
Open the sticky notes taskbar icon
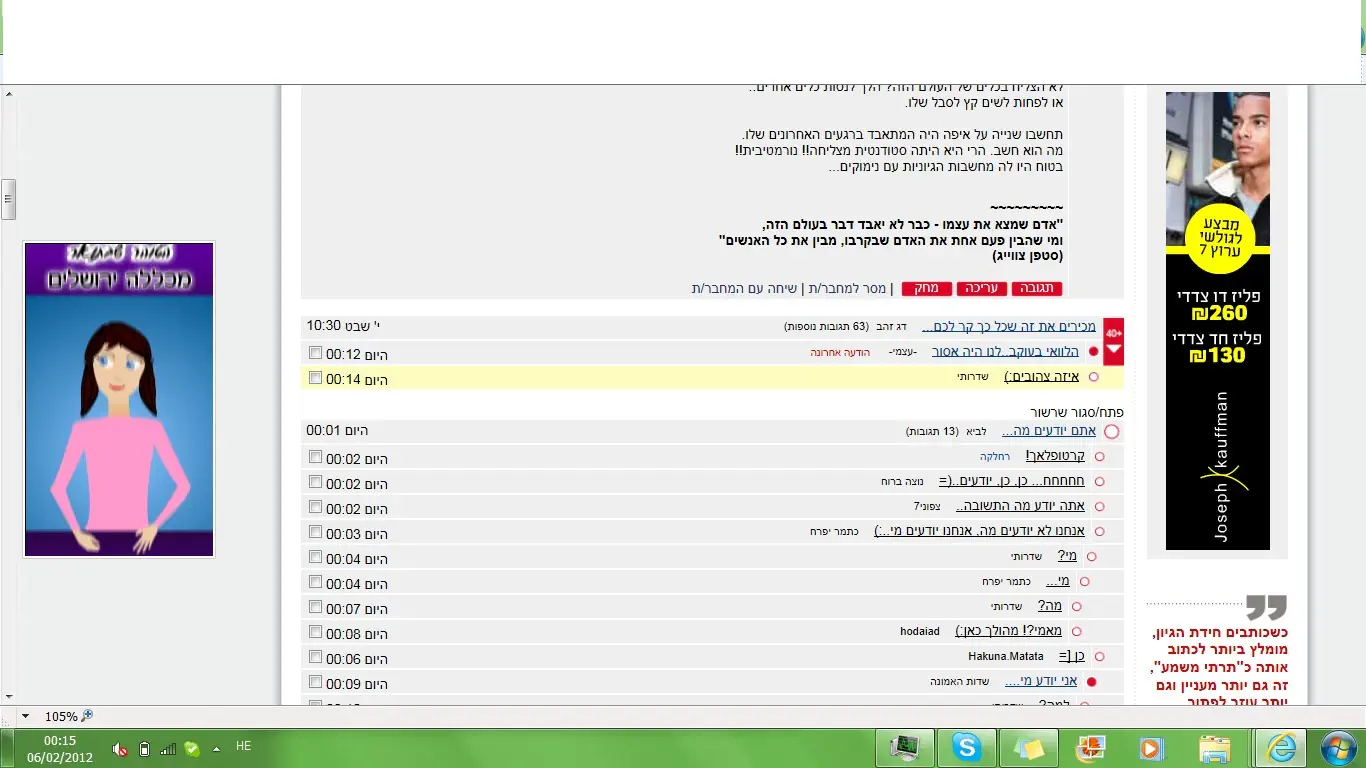tap(1028, 748)
